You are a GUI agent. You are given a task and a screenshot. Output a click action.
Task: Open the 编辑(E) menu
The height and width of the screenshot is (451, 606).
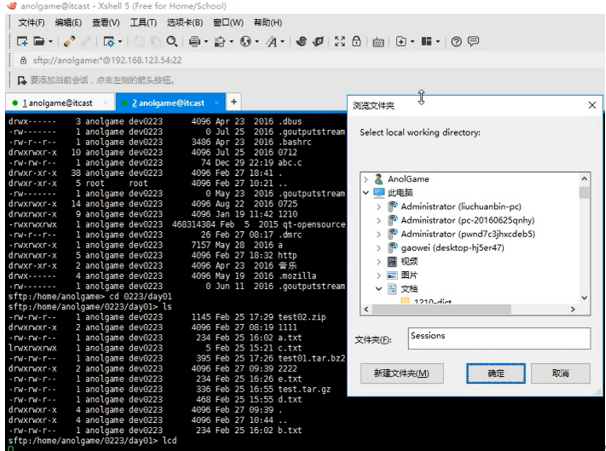(68, 22)
